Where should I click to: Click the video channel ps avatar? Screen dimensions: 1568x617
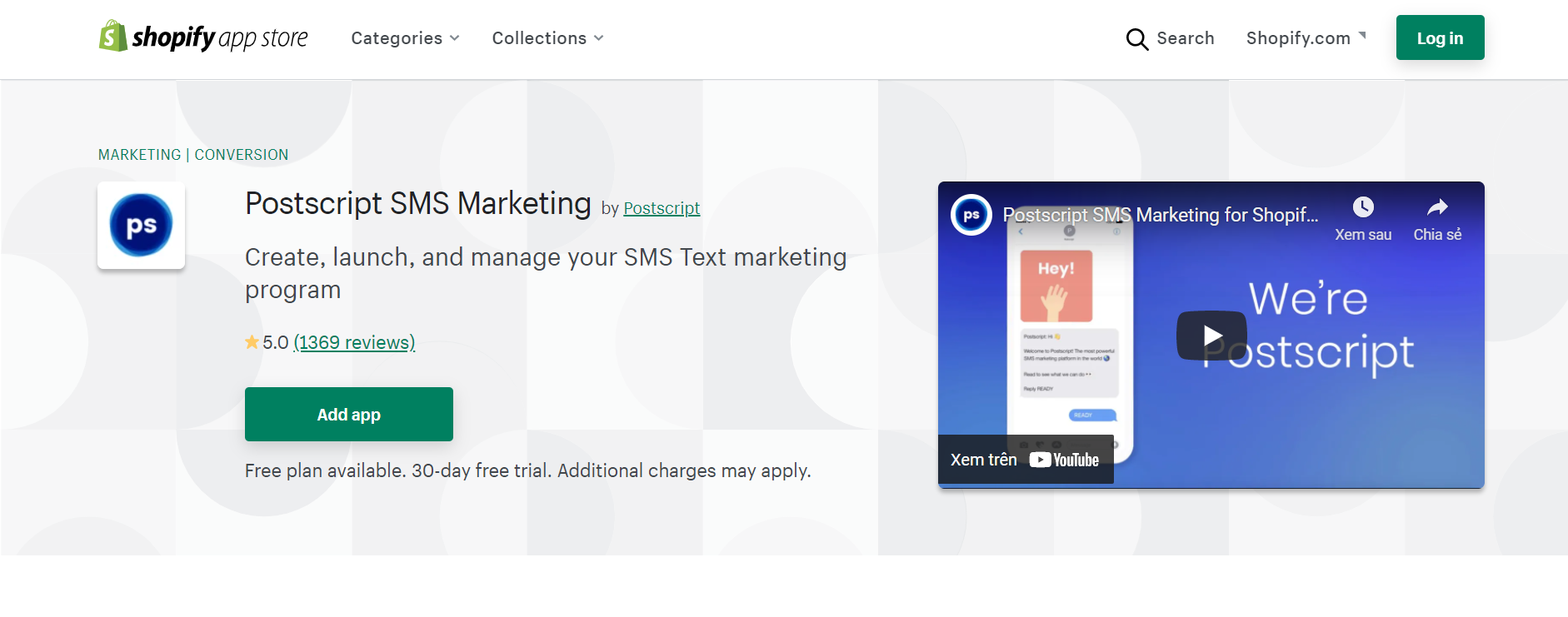coord(971,215)
